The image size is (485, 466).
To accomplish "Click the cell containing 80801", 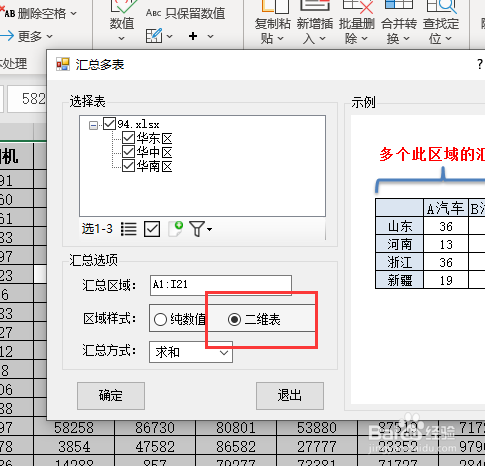I will click(236, 428).
